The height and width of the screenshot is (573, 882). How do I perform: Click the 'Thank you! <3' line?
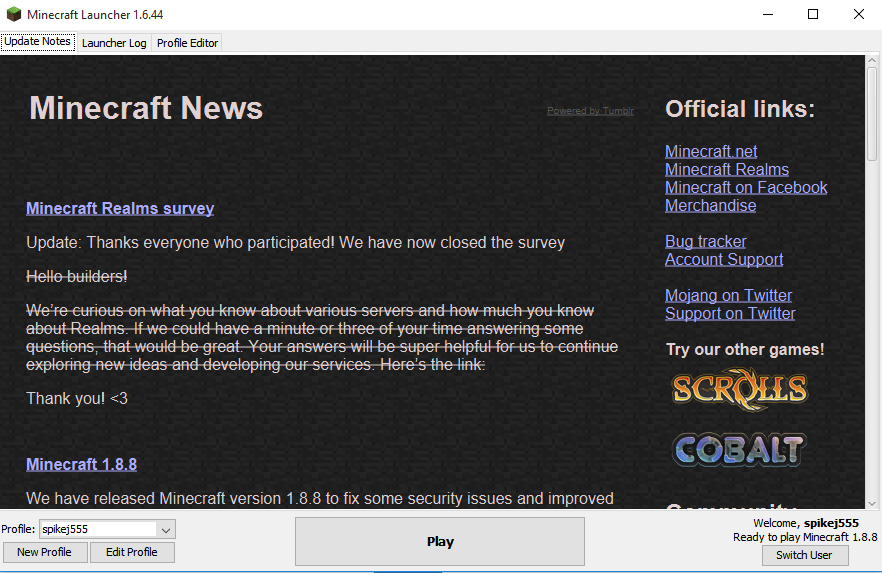click(x=77, y=399)
